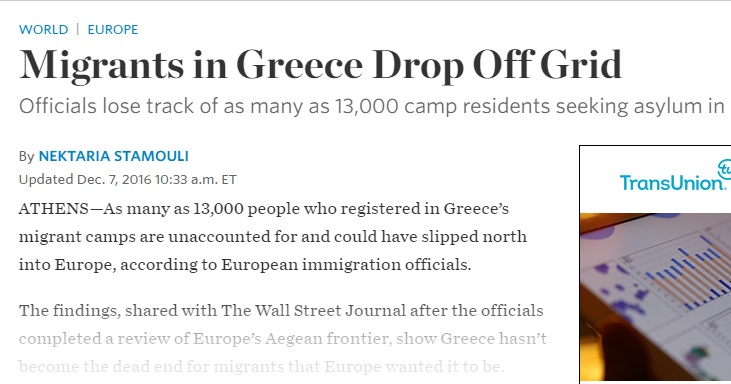
Task: Click the TransUnion circular tu logo icon
Action: [x=724, y=169]
